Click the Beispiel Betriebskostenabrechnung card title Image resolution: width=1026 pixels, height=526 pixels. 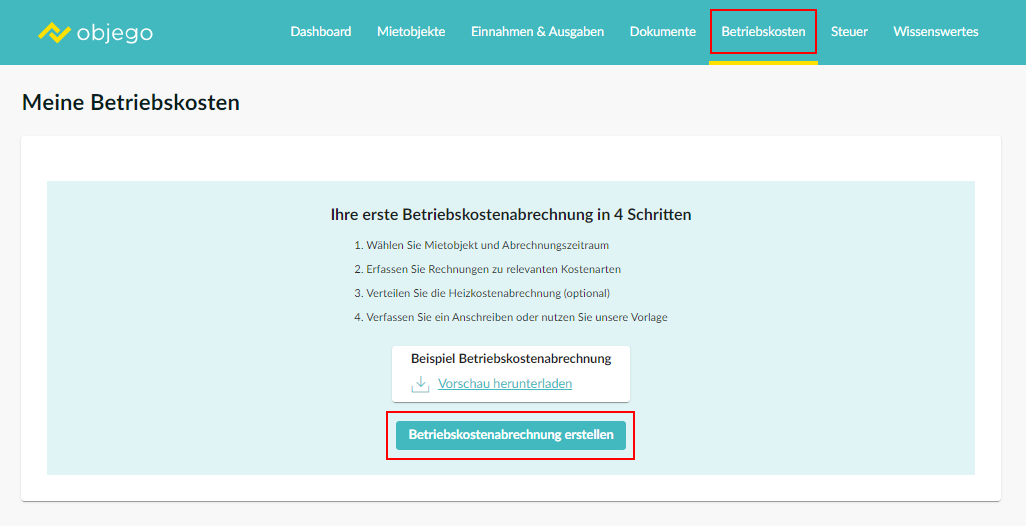[x=510, y=358]
